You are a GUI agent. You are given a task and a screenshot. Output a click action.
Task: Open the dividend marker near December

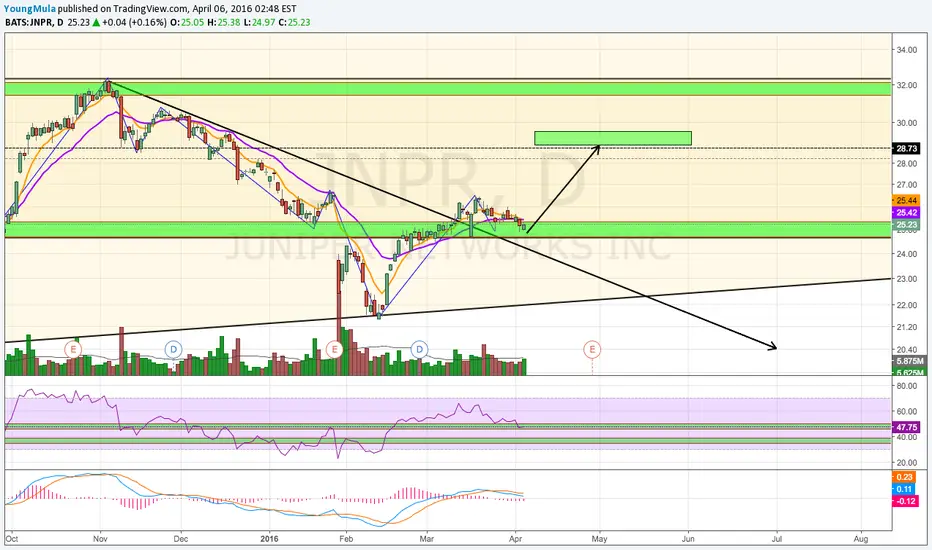[x=174, y=349]
